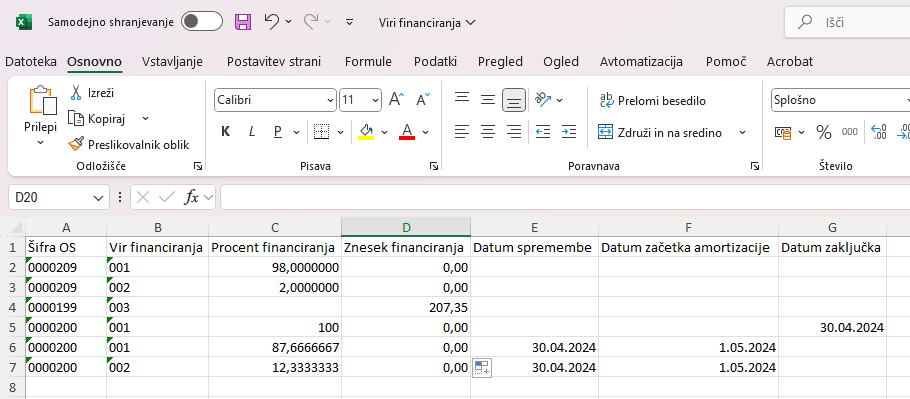Toggle bottom align button
The width and height of the screenshot is (910, 399).
514,100
